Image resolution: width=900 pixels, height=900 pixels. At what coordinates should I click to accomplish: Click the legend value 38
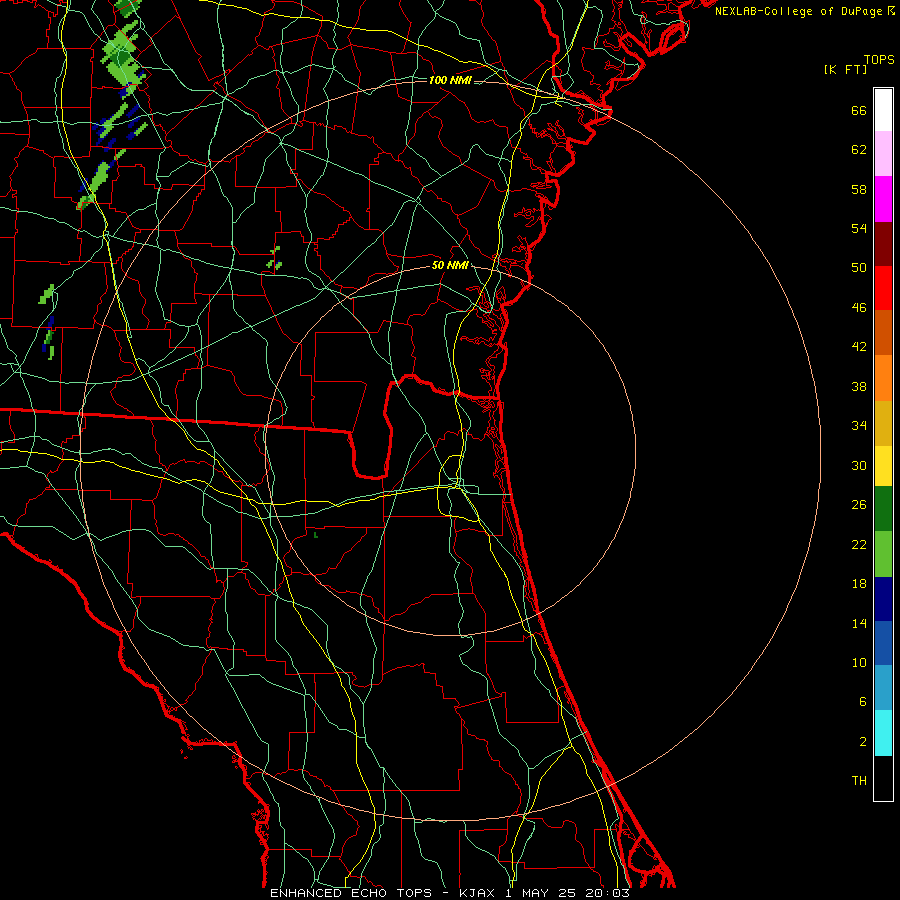pyautogui.click(x=859, y=387)
